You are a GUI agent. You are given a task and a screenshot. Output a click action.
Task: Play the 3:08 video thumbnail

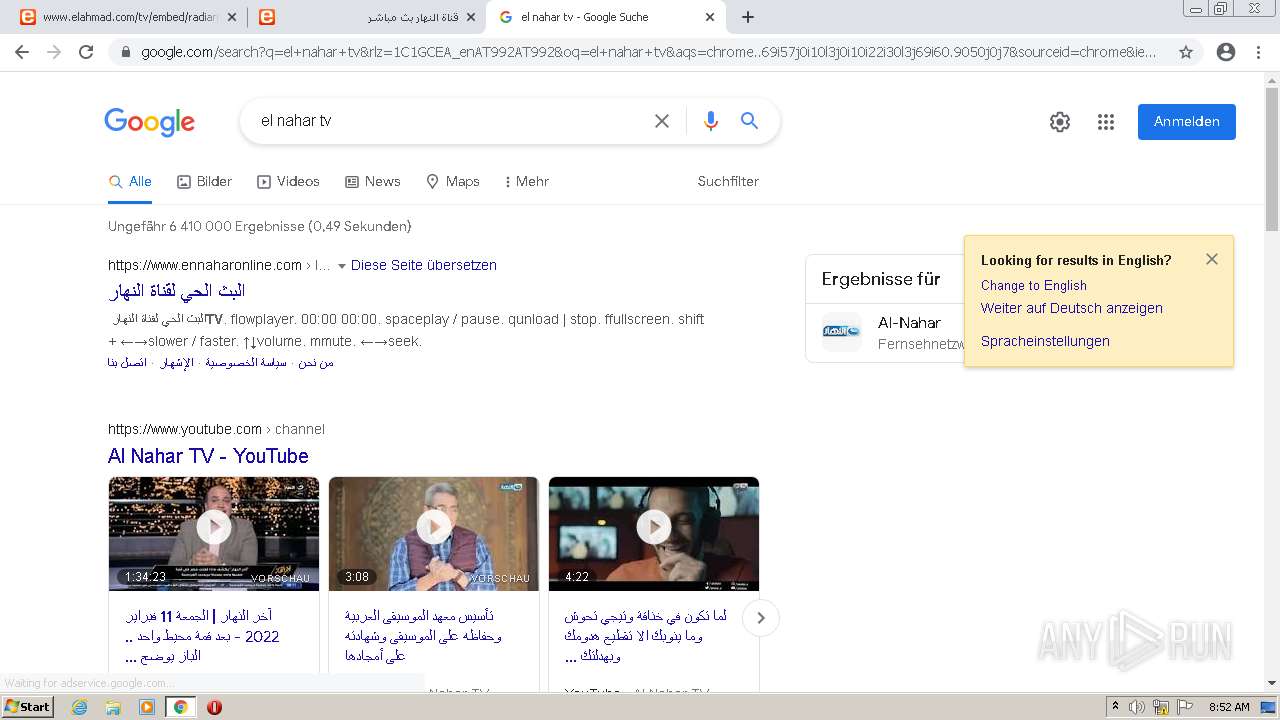(x=434, y=534)
